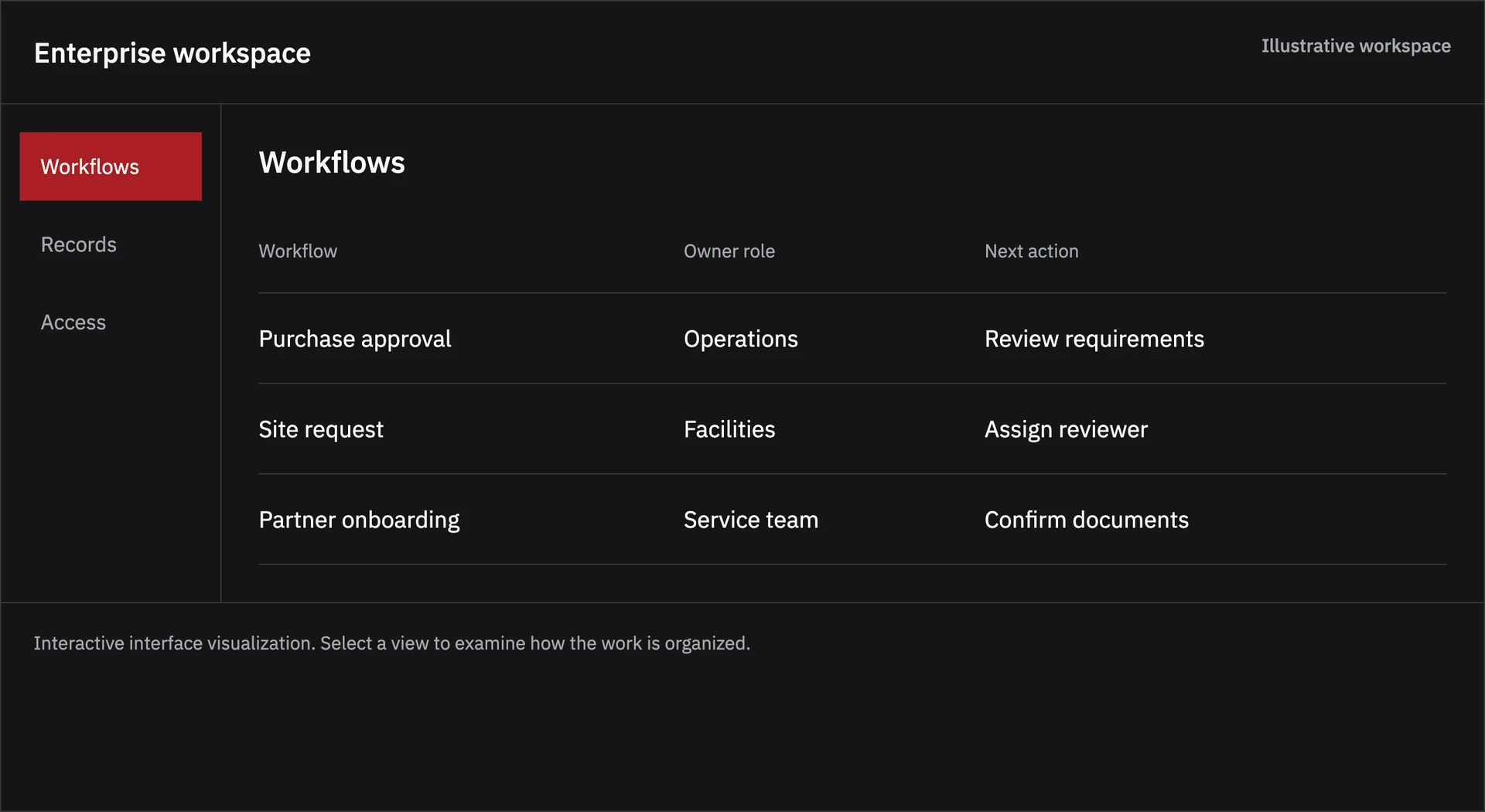Click the Service team owner role cell
This screenshot has height=812, width=1485.
pyautogui.click(x=751, y=520)
